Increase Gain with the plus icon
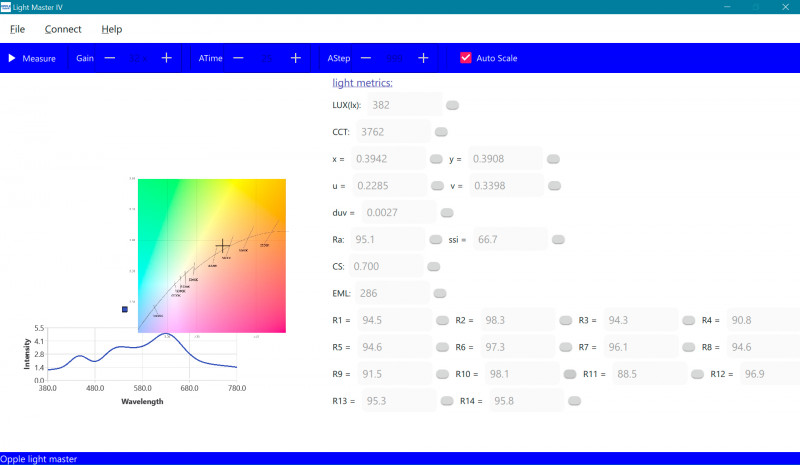 167,58
